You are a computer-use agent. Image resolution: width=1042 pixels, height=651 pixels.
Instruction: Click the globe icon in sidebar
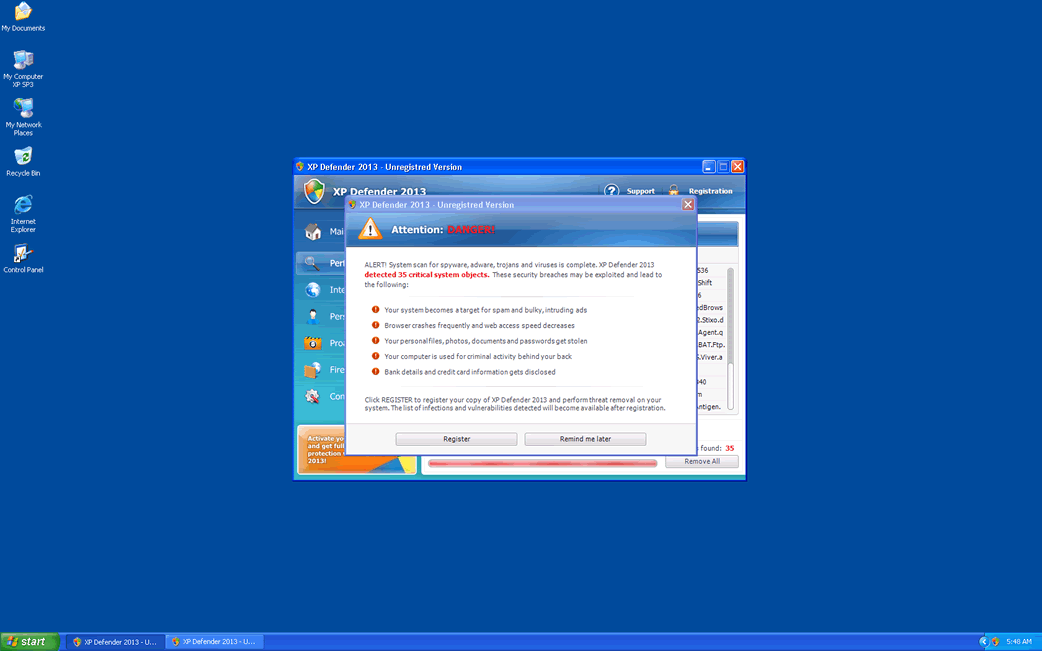[313, 290]
